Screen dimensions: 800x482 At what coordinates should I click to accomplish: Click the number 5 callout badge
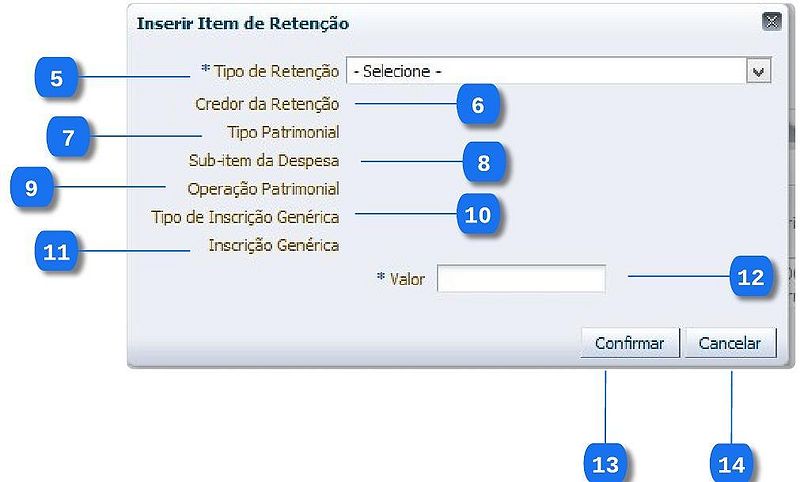pos(57,78)
